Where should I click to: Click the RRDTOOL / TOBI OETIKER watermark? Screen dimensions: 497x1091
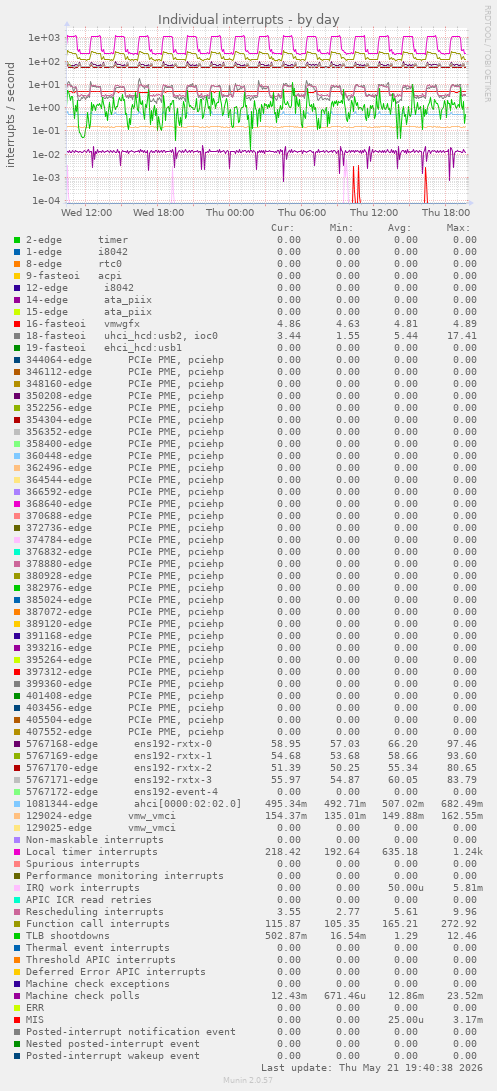(x=487, y=53)
